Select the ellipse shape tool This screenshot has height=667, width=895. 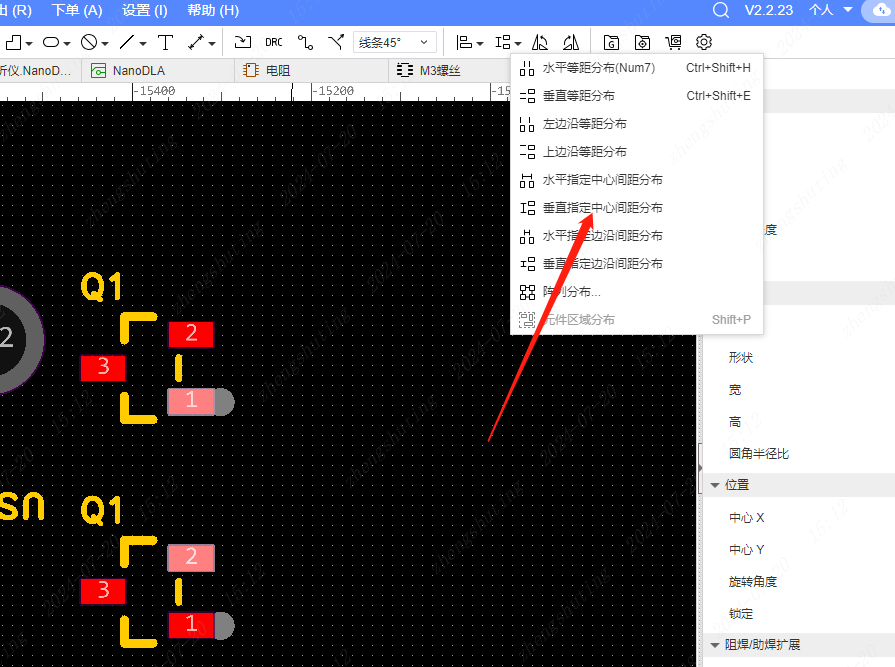coord(51,42)
